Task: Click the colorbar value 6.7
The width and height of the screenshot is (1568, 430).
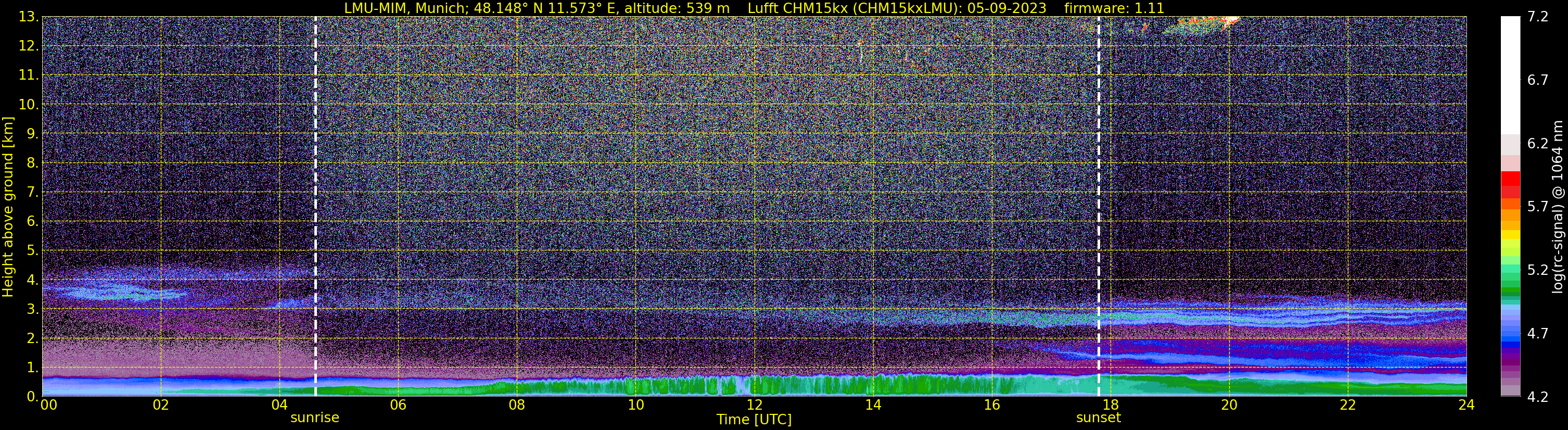Action: pyautogui.click(x=1538, y=80)
